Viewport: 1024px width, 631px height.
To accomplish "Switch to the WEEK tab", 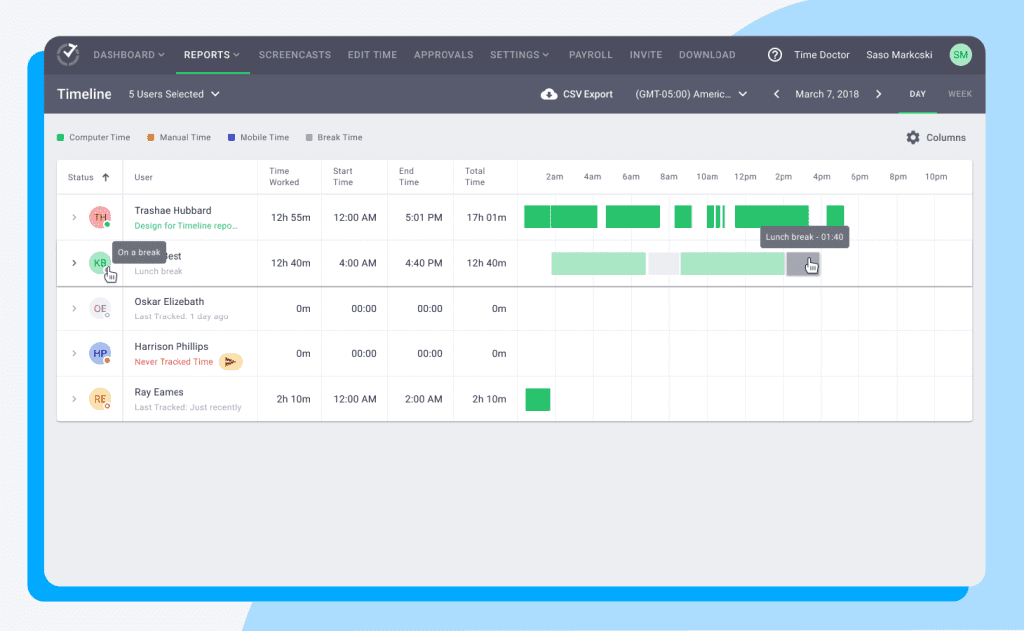I will click(959, 93).
